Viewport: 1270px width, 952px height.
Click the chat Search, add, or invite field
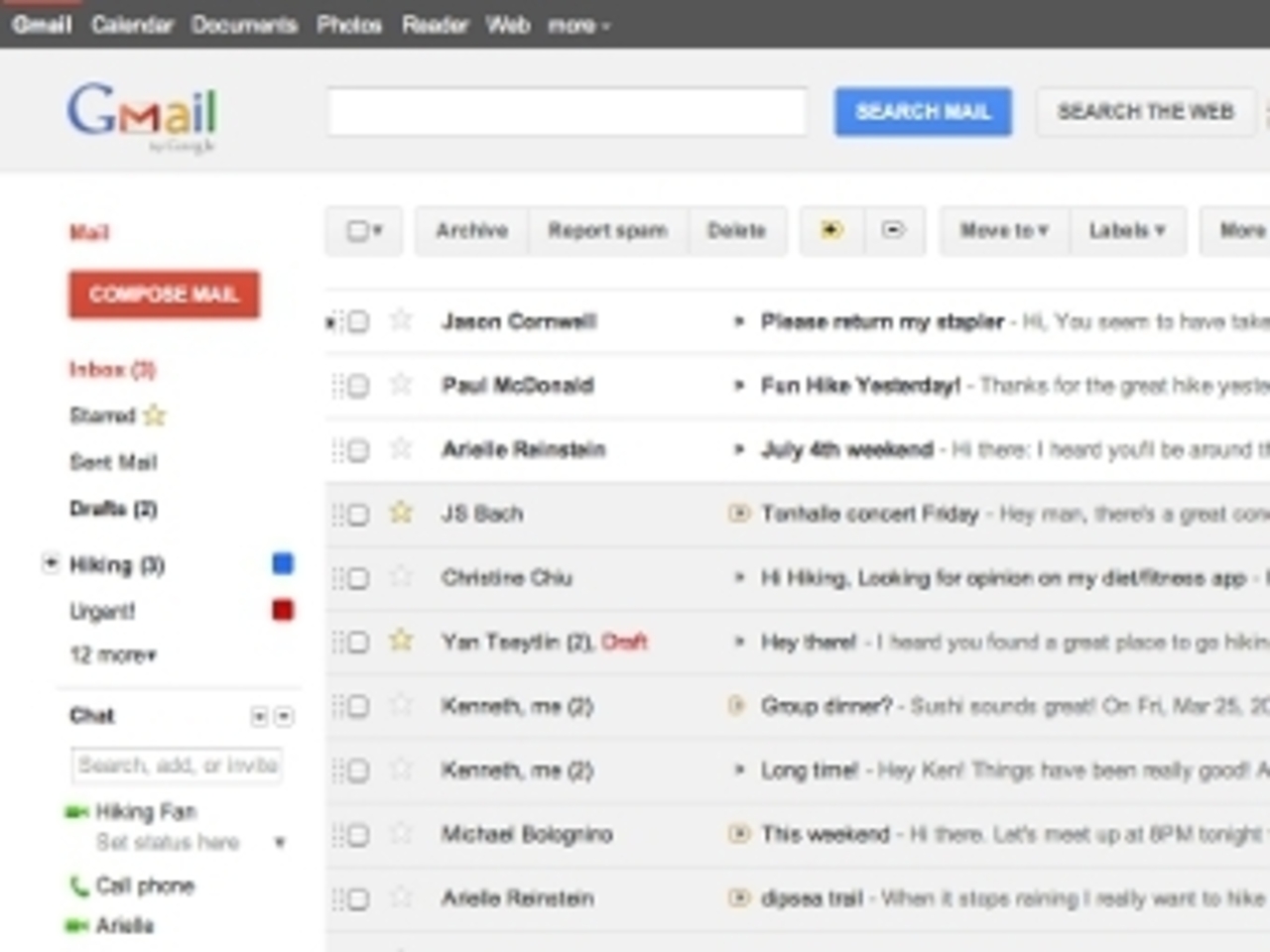coord(178,766)
